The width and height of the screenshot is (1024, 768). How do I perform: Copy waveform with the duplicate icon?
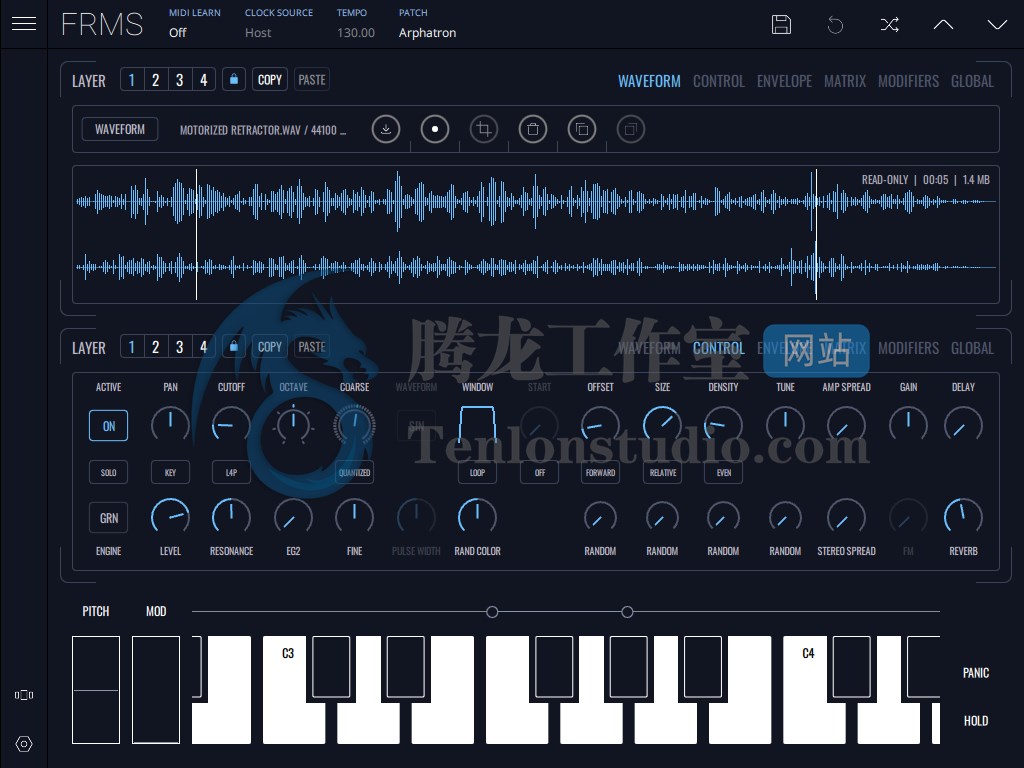[x=582, y=129]
